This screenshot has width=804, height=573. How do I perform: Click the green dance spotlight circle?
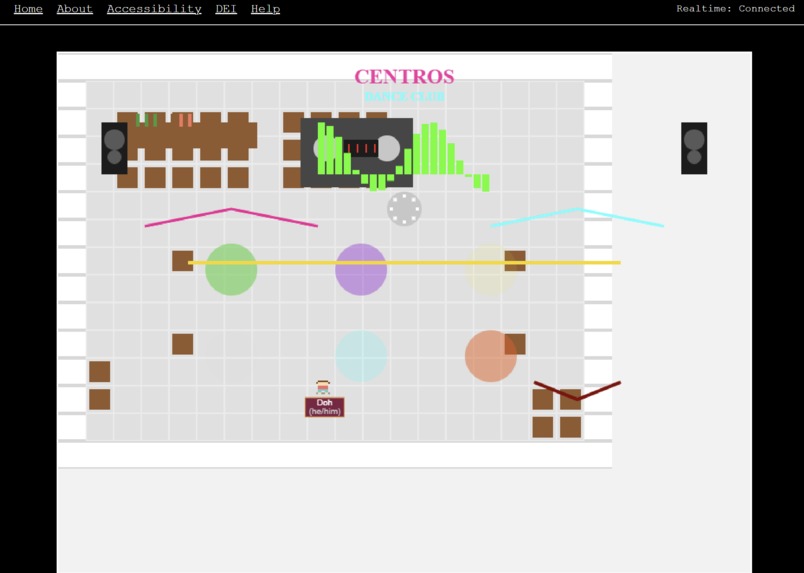(231, 269)
